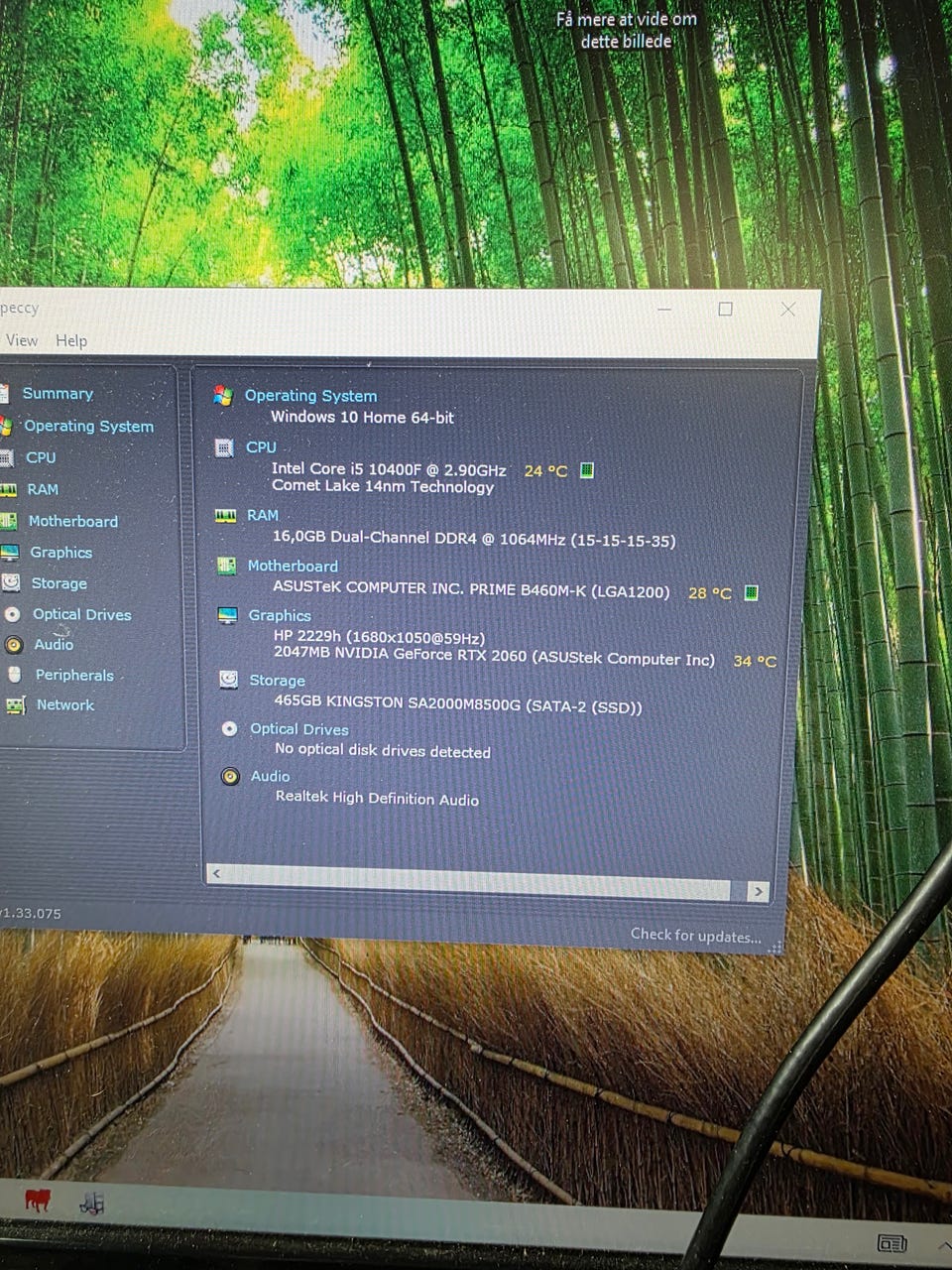Click the Windows flag icon beside Operating System heading

[223, 395]
